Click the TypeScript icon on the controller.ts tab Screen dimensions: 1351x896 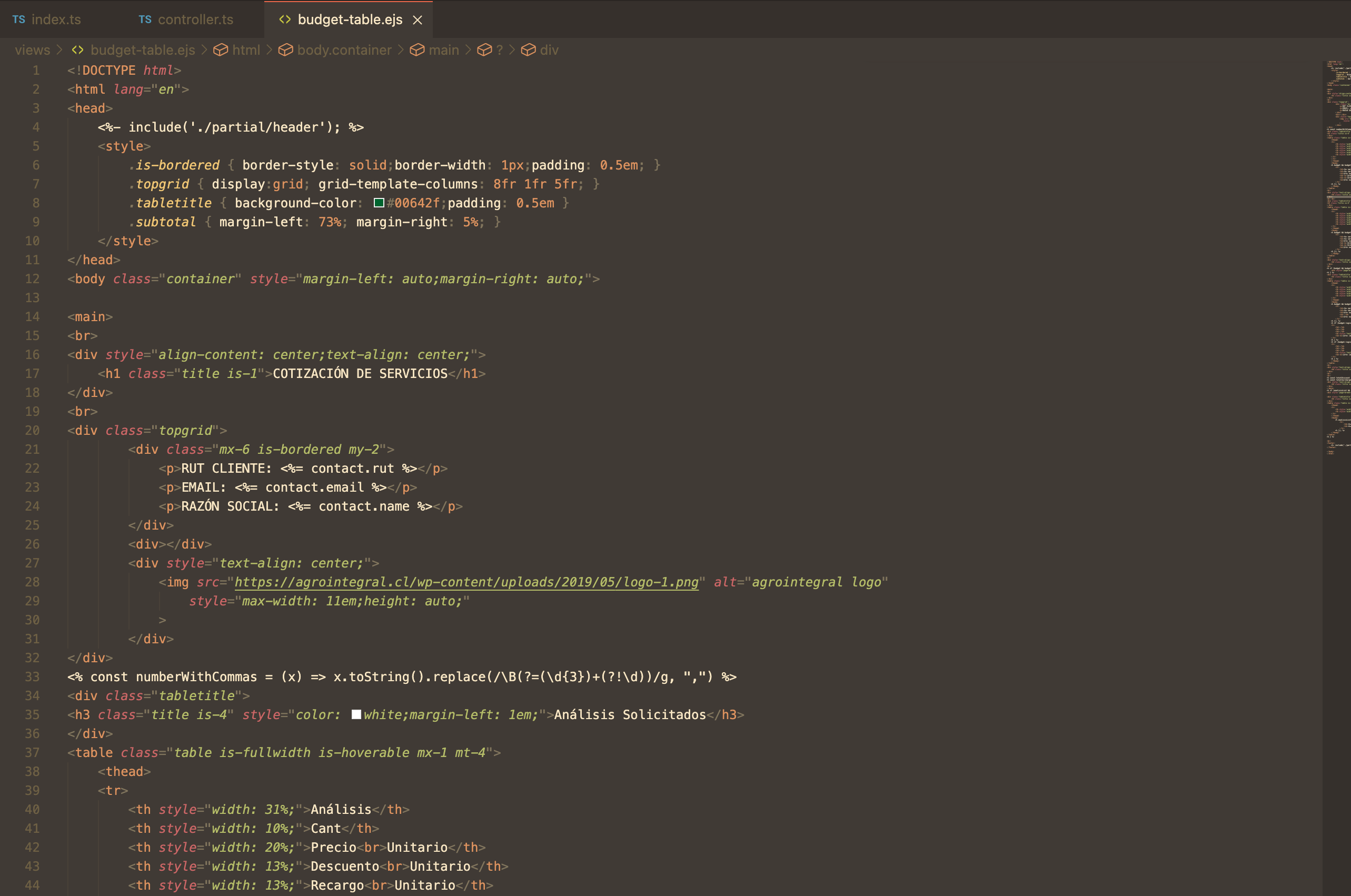click(145, 19)
